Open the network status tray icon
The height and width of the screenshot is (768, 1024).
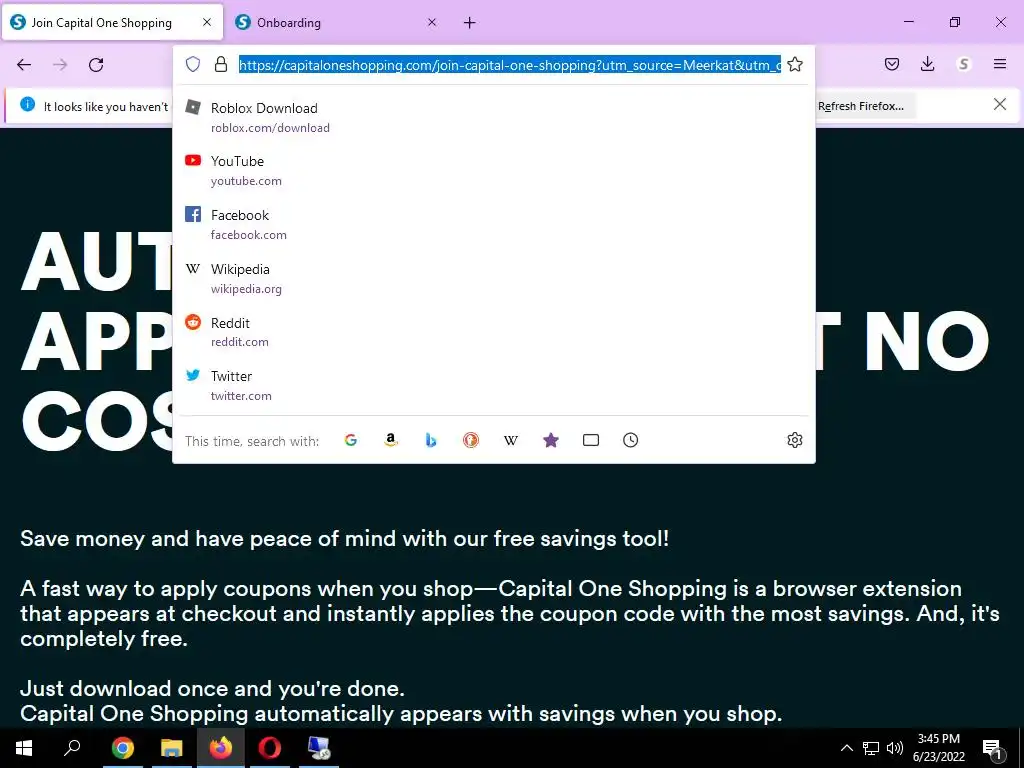tap(871, 748)
